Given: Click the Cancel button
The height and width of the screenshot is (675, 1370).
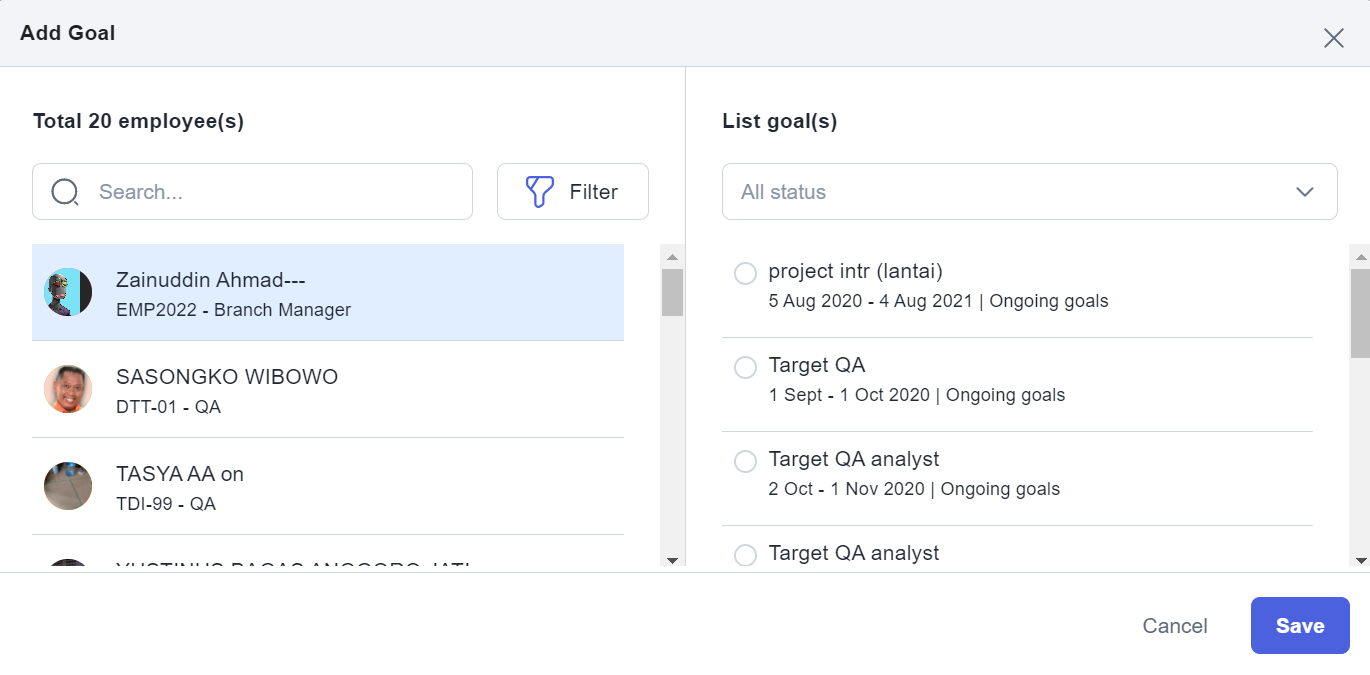Looking at the screenshot, I should (x=1175, y=626).
